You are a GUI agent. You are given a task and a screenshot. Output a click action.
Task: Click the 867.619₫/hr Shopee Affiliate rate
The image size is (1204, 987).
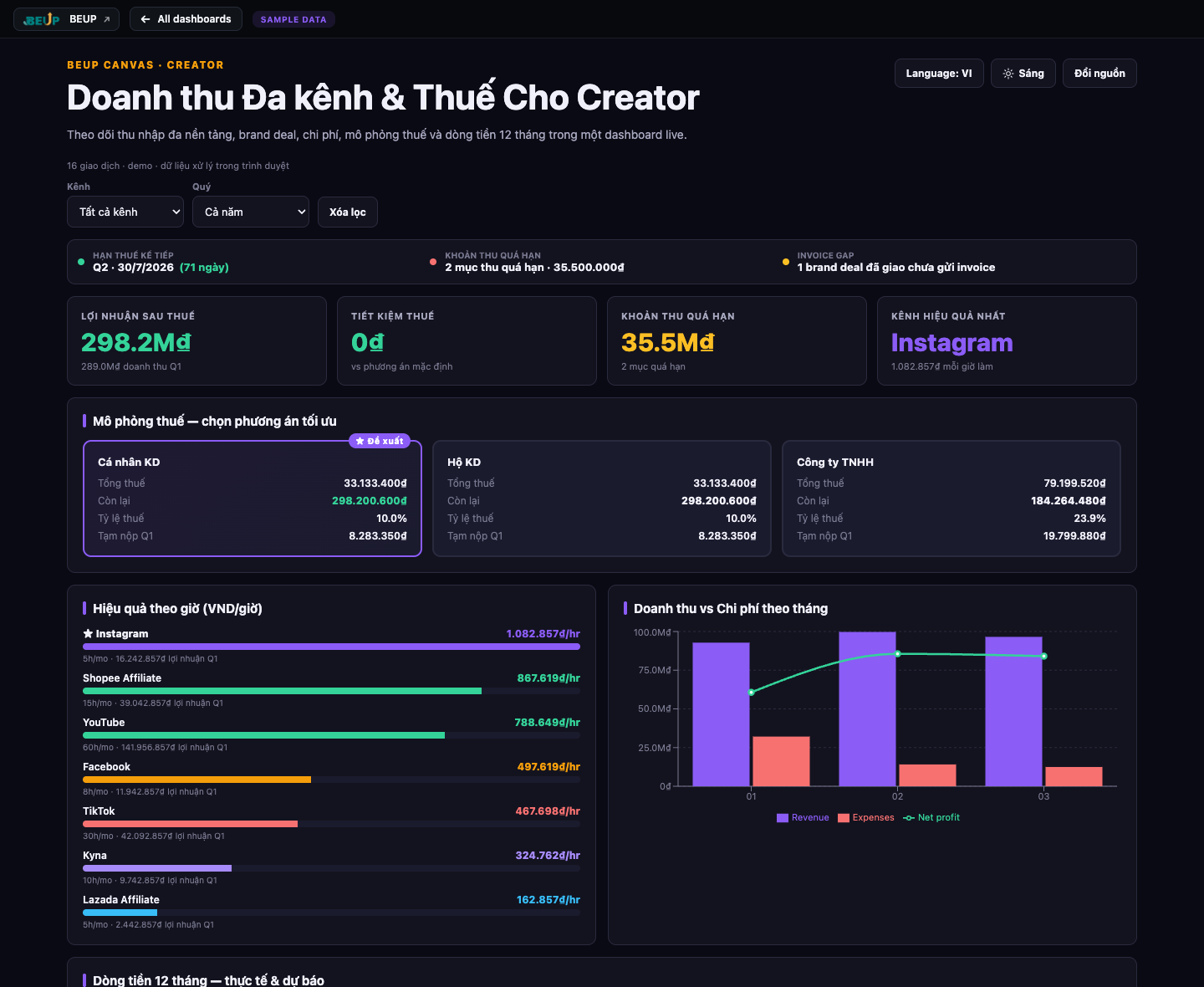(548, 678)
